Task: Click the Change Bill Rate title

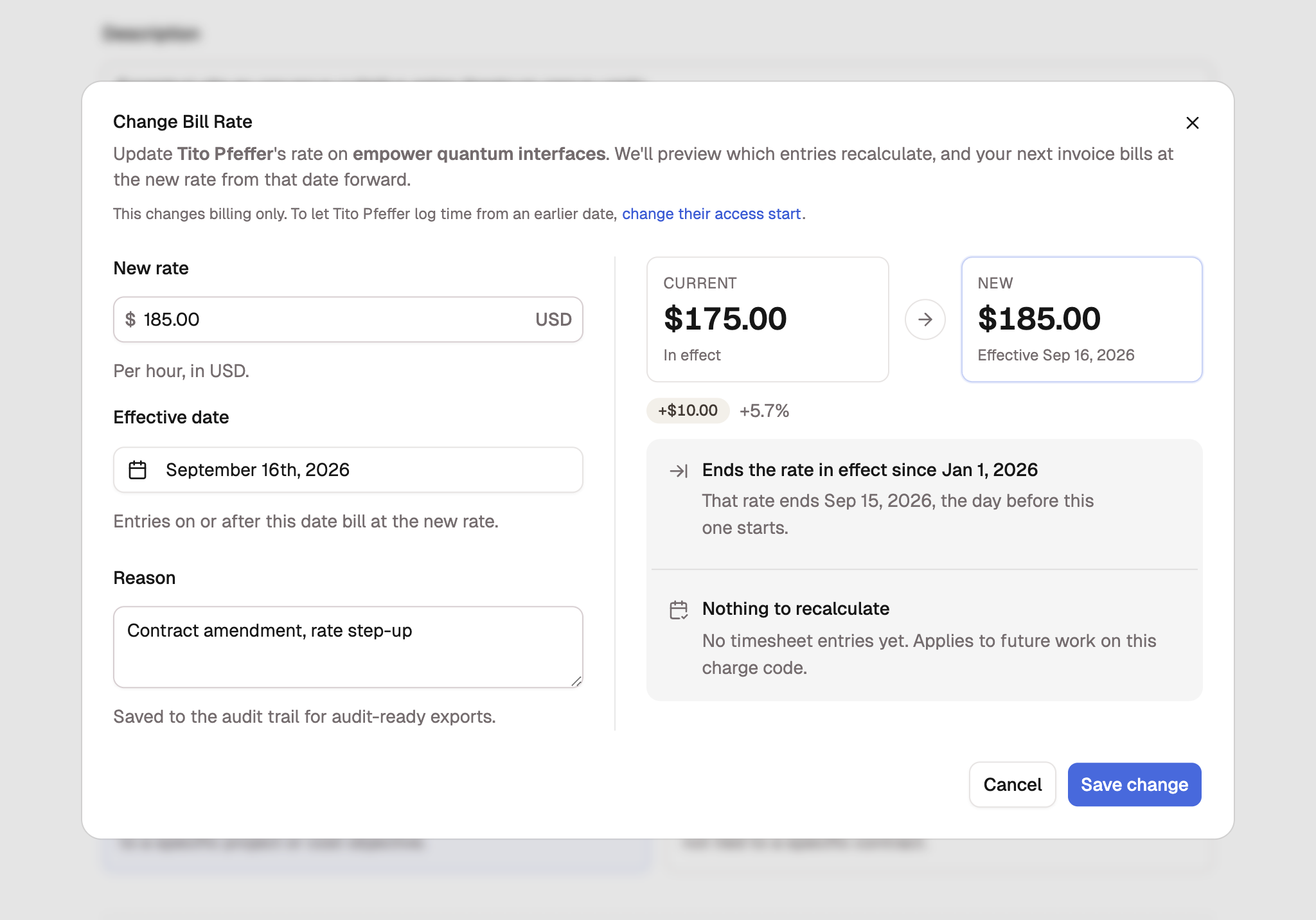Action: (182, 121)
